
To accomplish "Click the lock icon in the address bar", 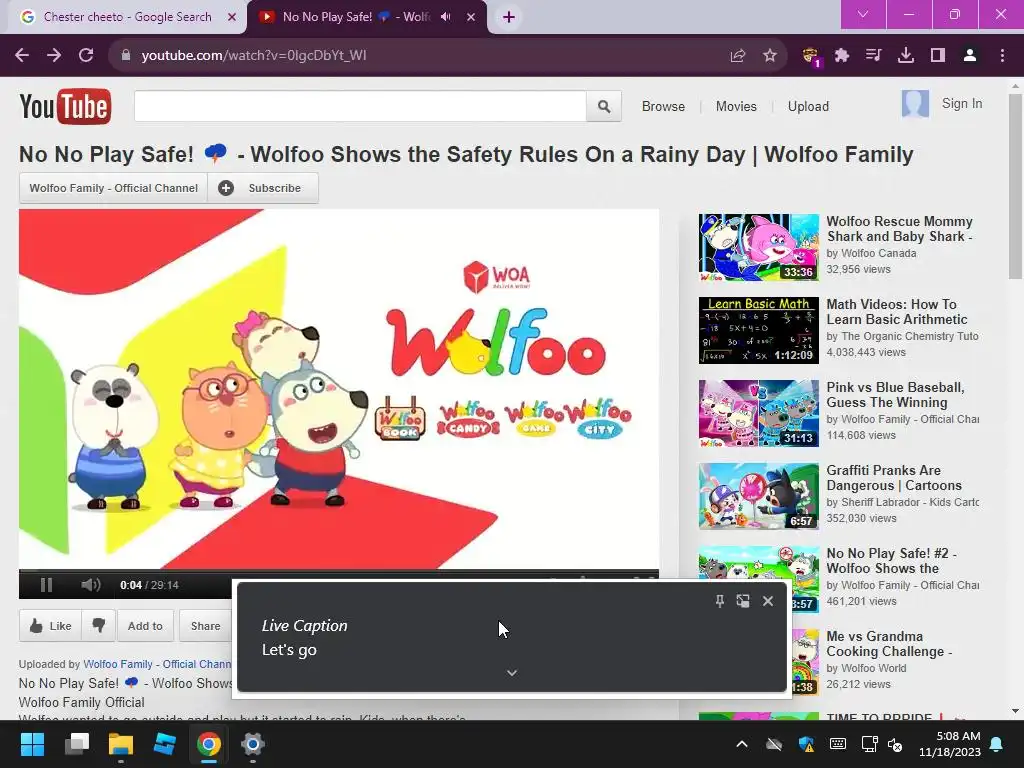I will [125, 56].
